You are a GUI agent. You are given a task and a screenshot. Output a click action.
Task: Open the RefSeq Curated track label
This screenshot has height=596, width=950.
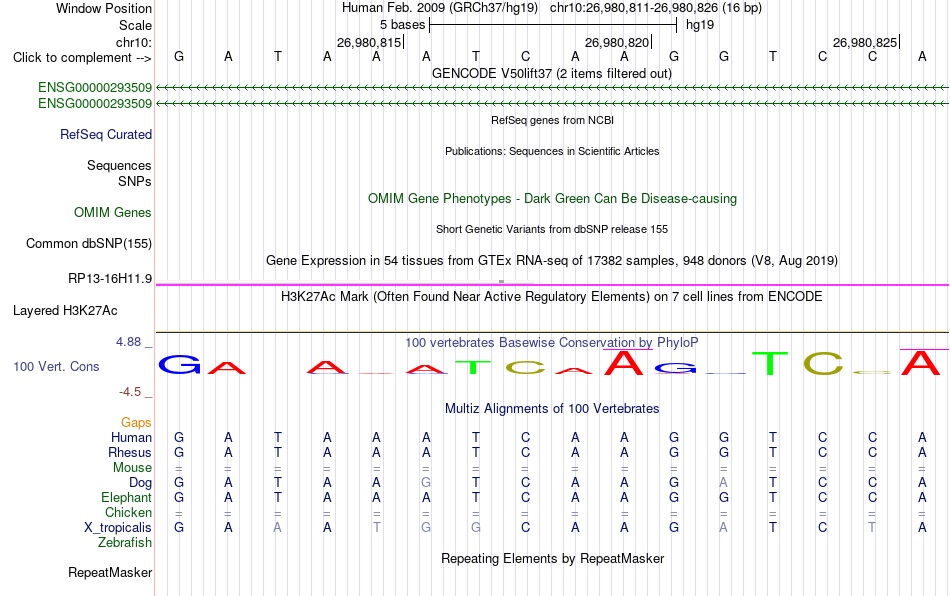106,134
